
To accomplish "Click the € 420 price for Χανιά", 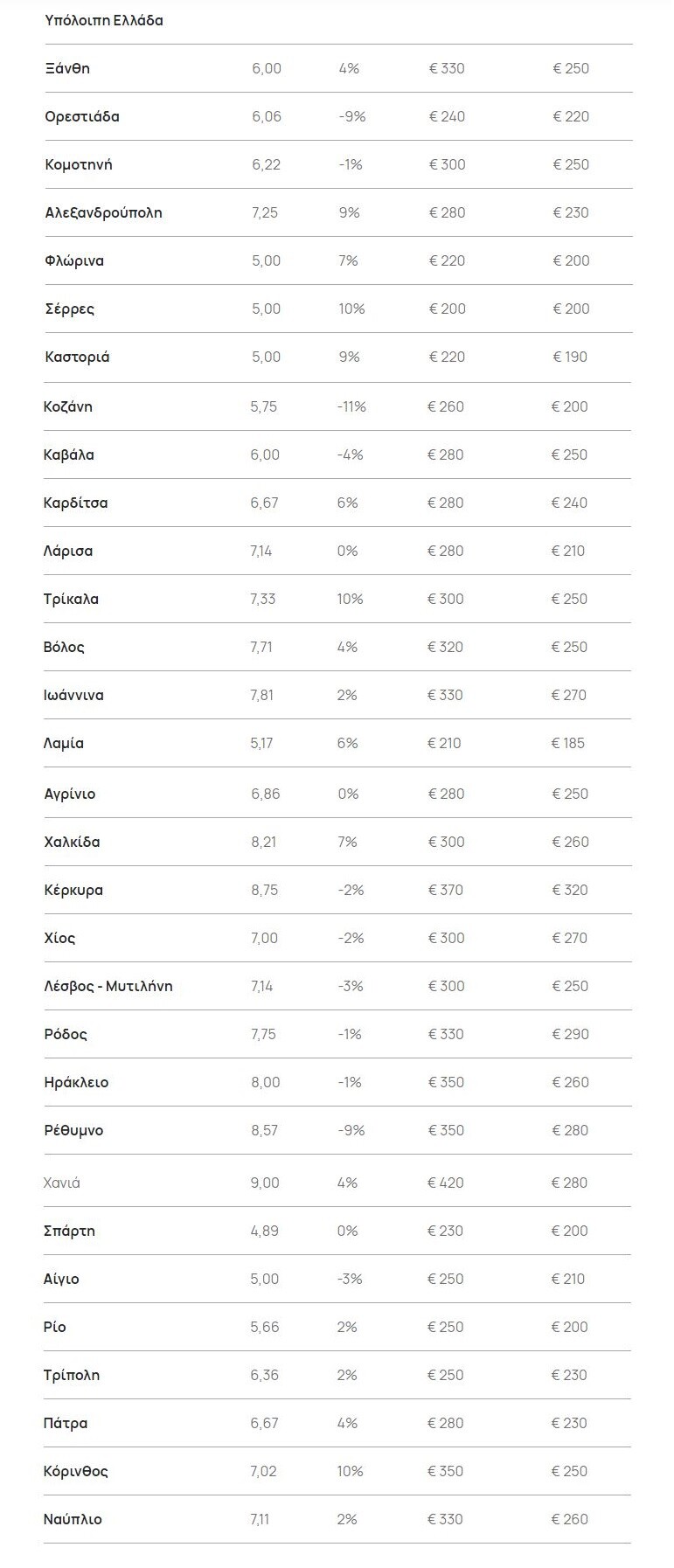I will [445, 1183].
